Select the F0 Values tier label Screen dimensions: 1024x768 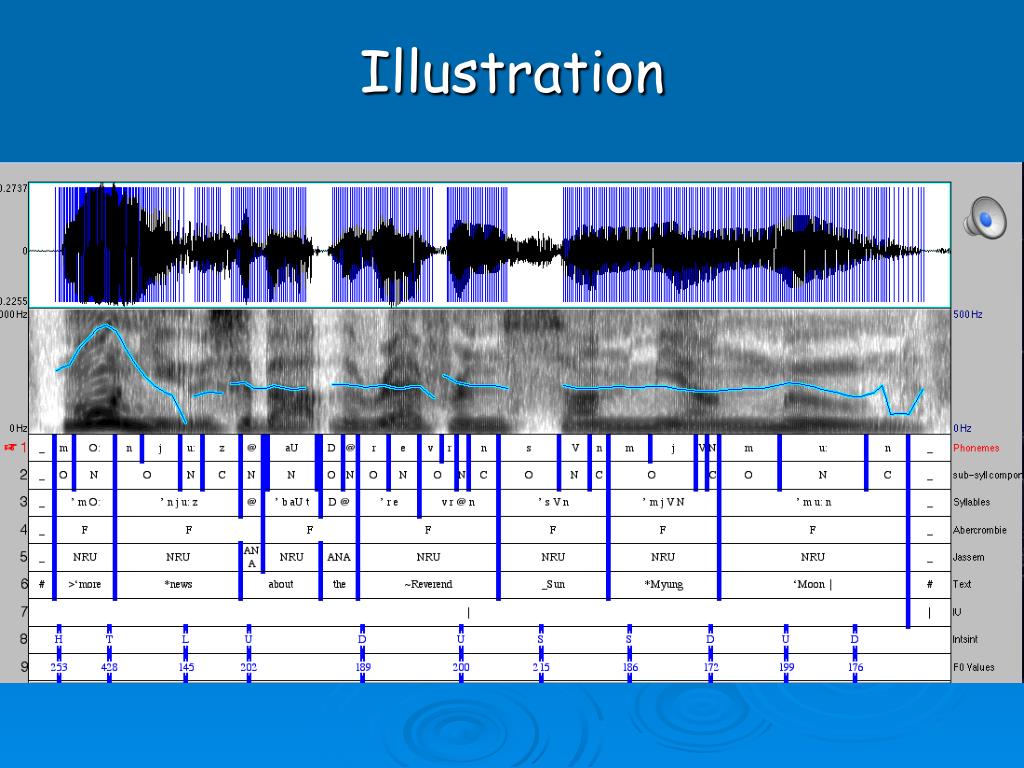(973, 667)
